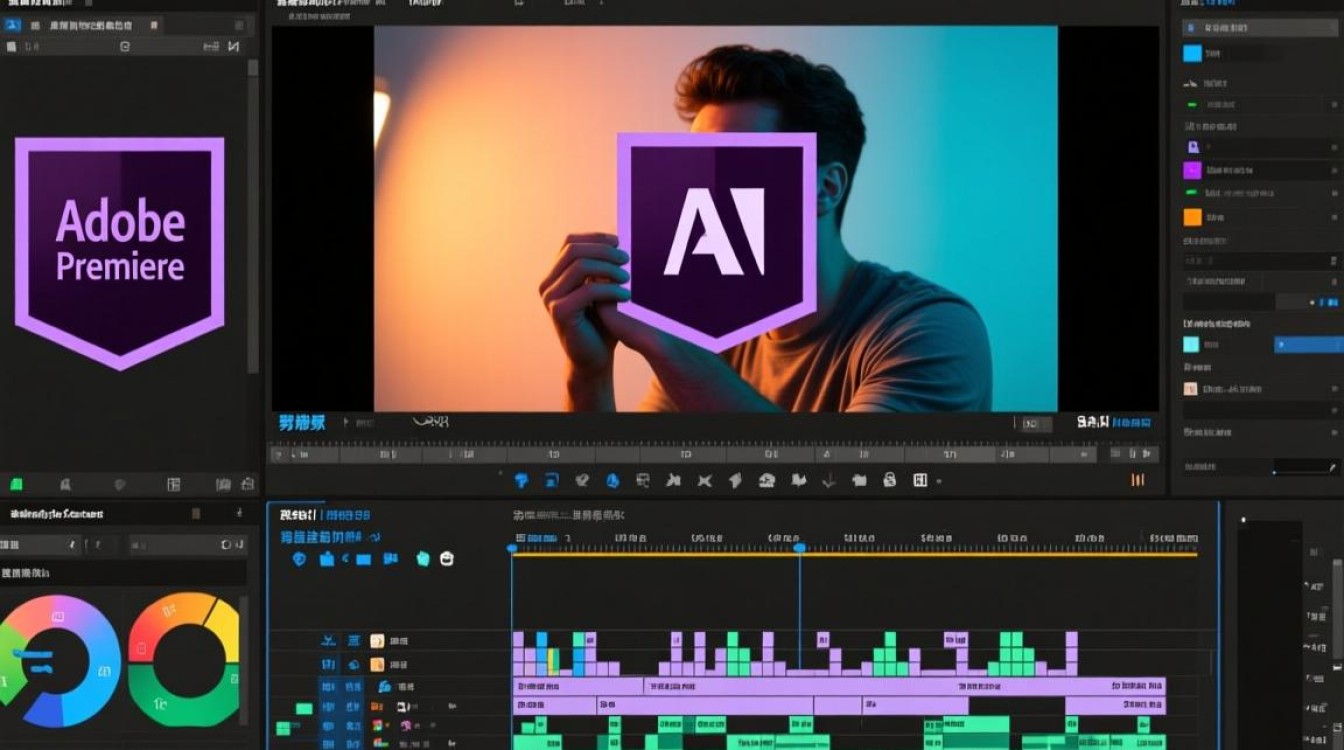Screen dimensions: 1344x750
Task: Click the pencil icon in the right panel
Action: (x=1330, y=466)
